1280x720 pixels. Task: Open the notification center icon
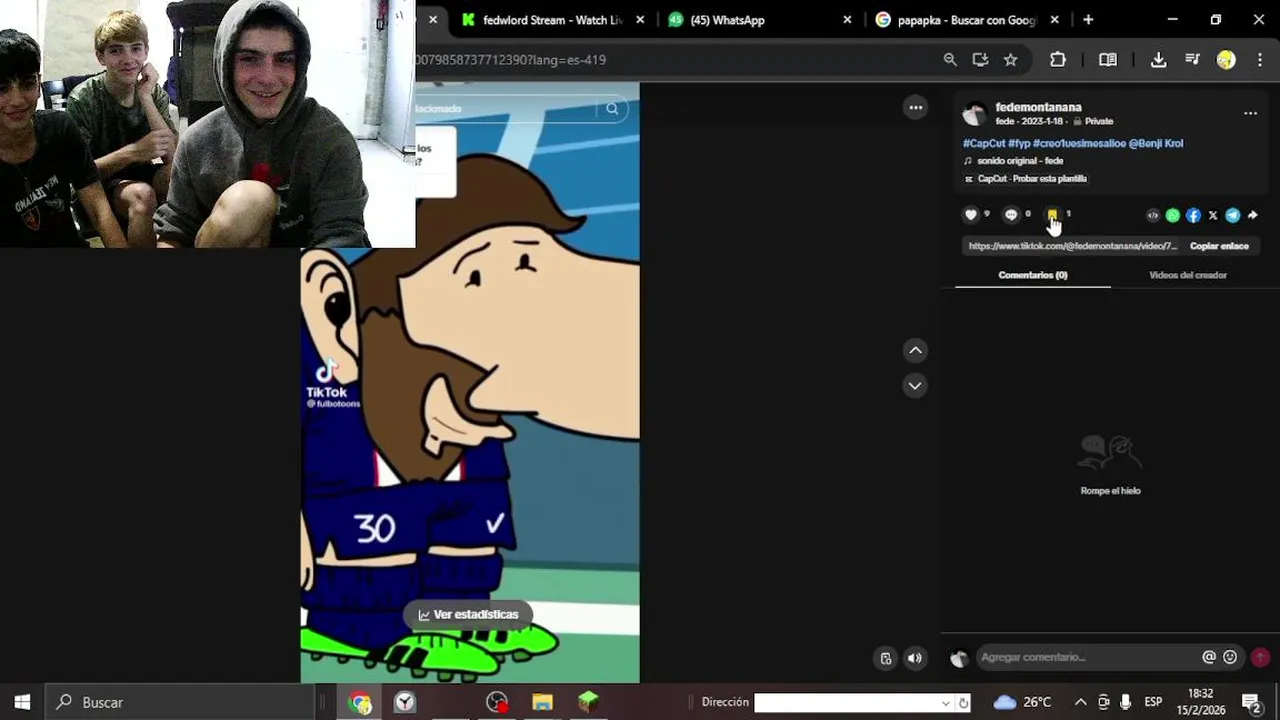pyautogui.click(x=1251, y=702)
